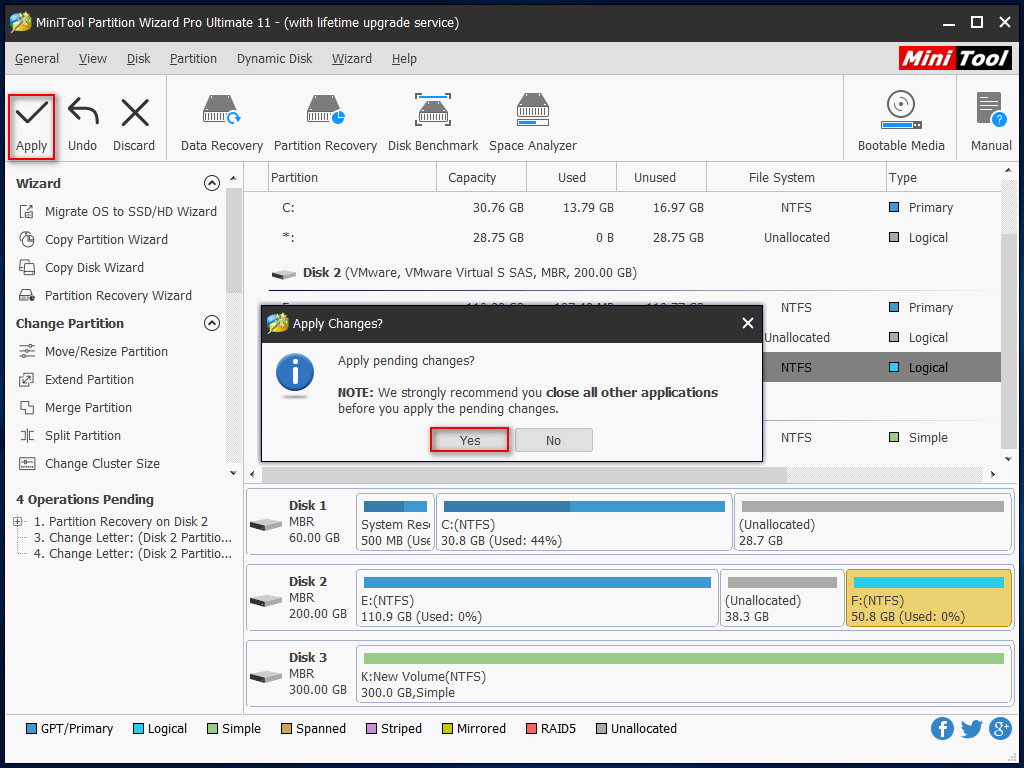The image size is (1024, 768).
Task: Select K:New Volume block on Disk 3
Action: coord(684,674)
